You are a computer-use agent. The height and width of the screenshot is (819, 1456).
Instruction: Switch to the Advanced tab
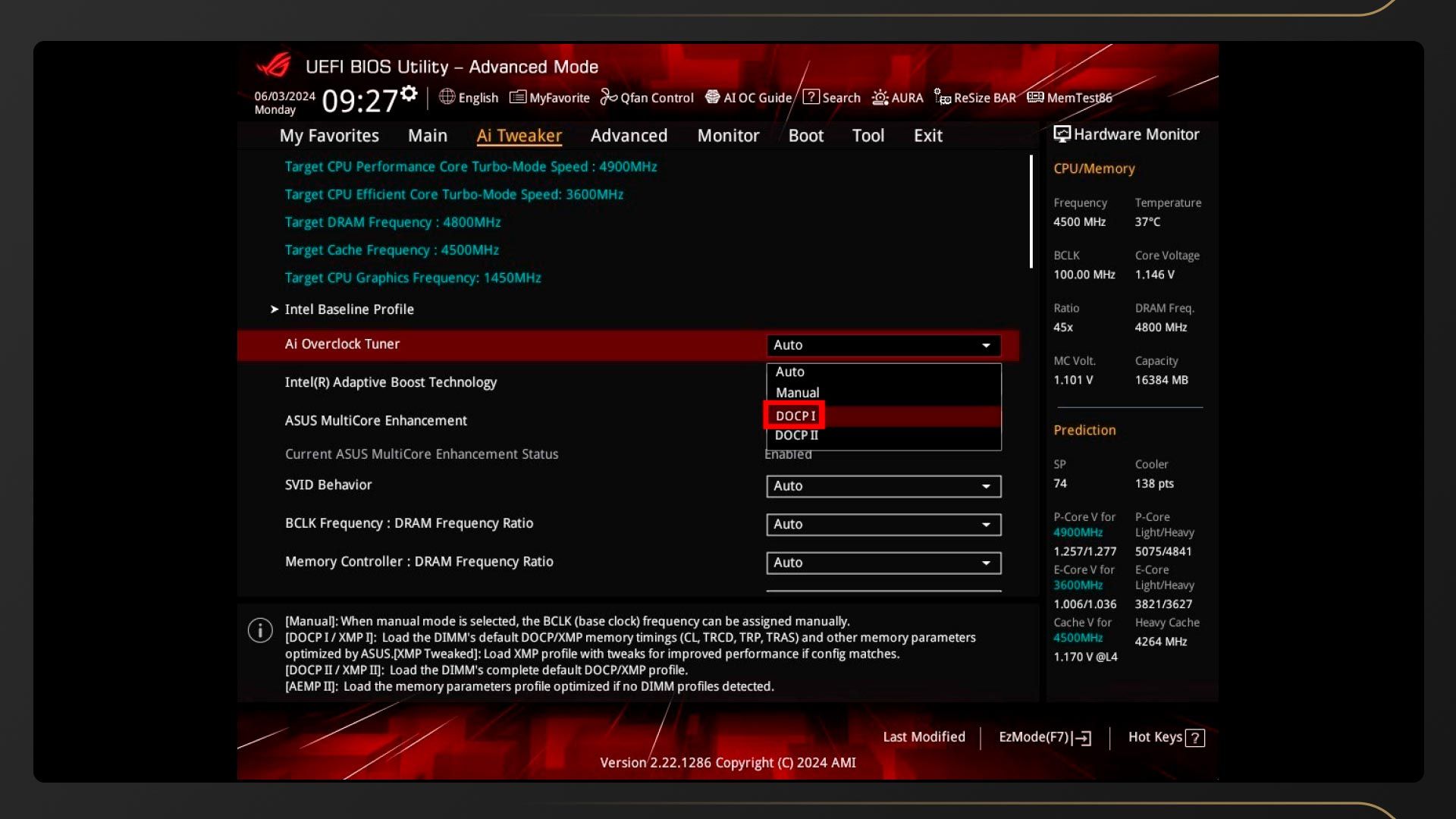(629, 136)
